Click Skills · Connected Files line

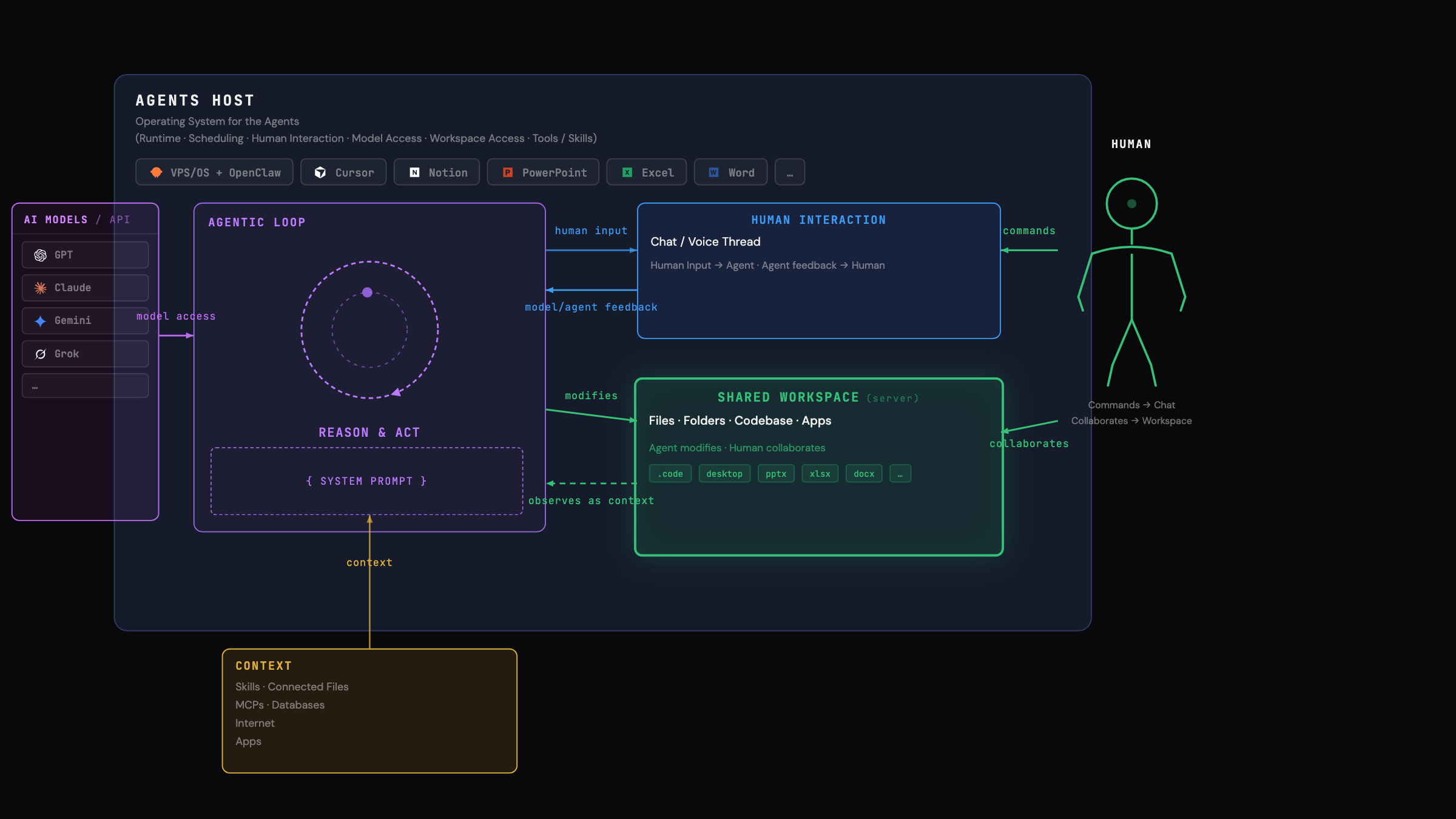coord(292,687)
